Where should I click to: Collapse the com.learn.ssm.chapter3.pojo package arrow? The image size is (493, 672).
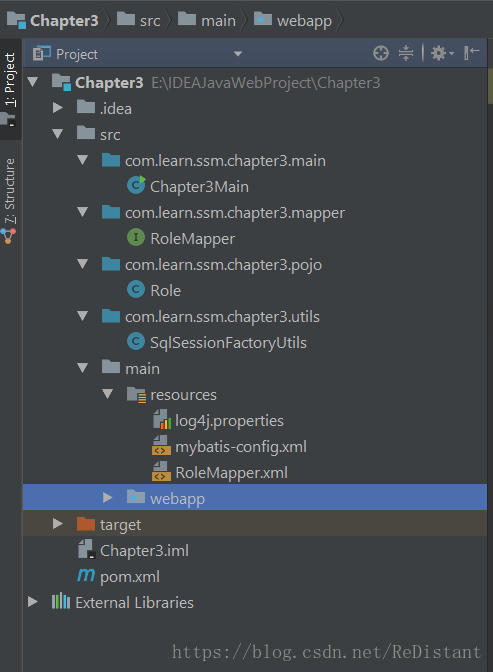pos(82,264)
